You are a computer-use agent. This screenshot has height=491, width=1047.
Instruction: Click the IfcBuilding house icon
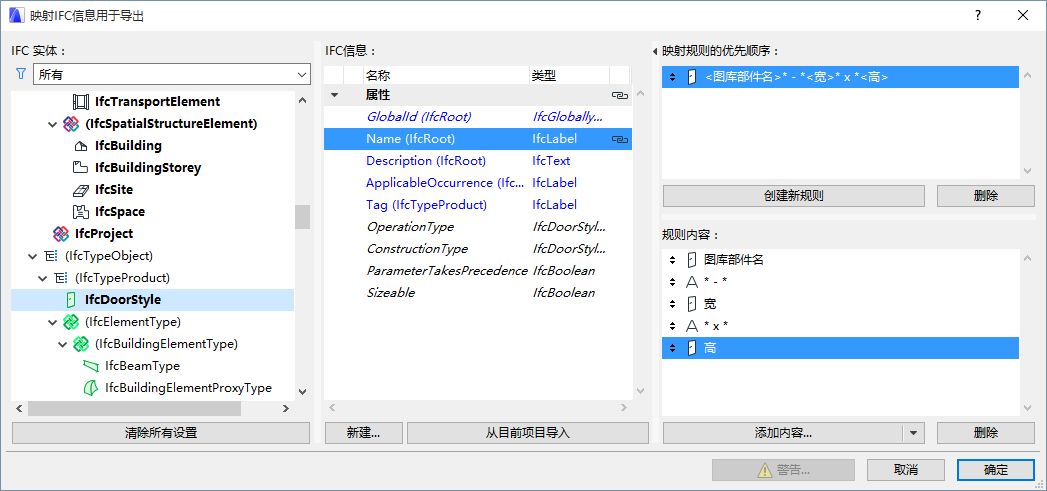point(80,146)
